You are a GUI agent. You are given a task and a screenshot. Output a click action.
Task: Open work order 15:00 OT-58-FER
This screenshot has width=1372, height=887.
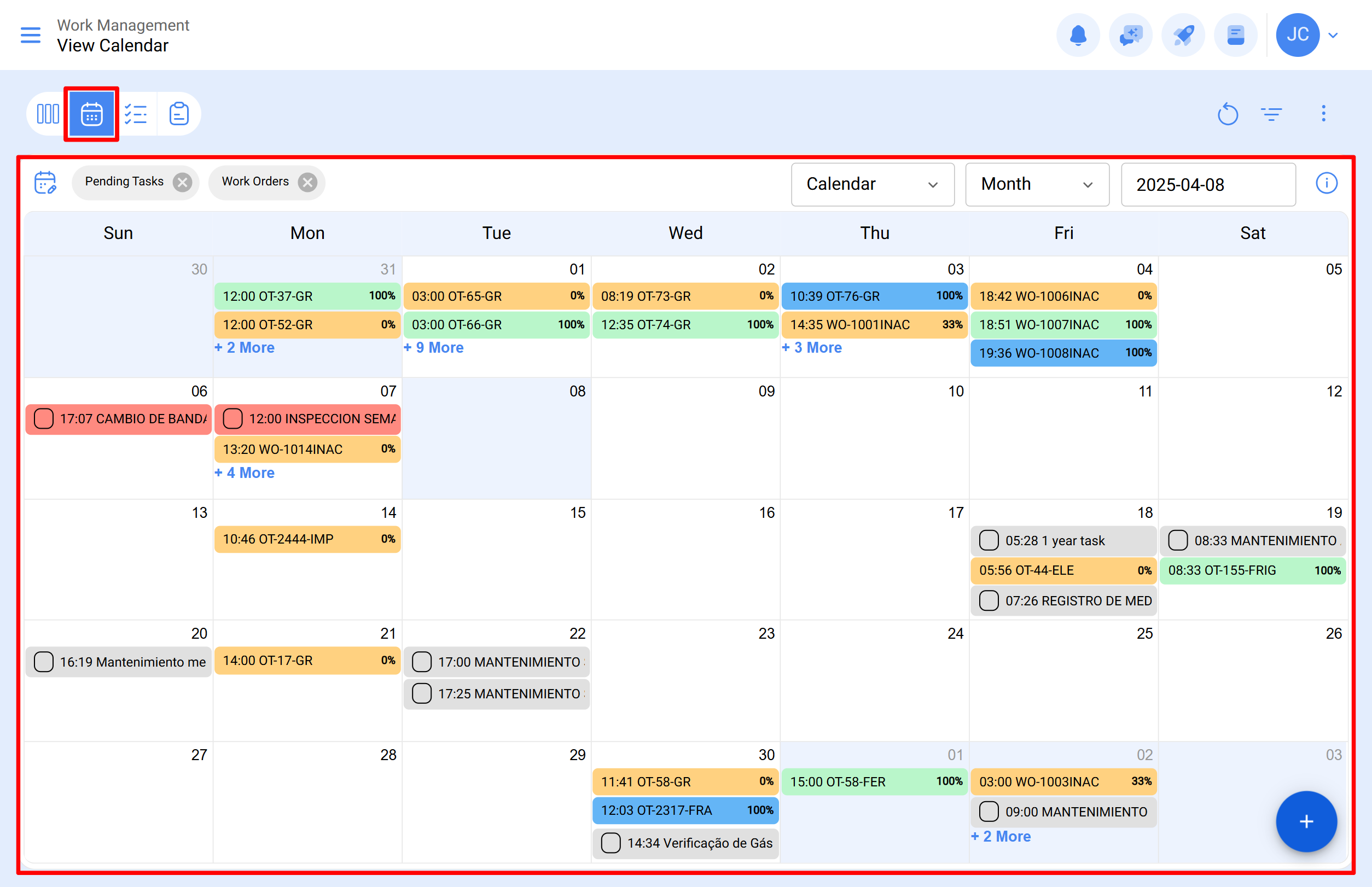(874, 781)
